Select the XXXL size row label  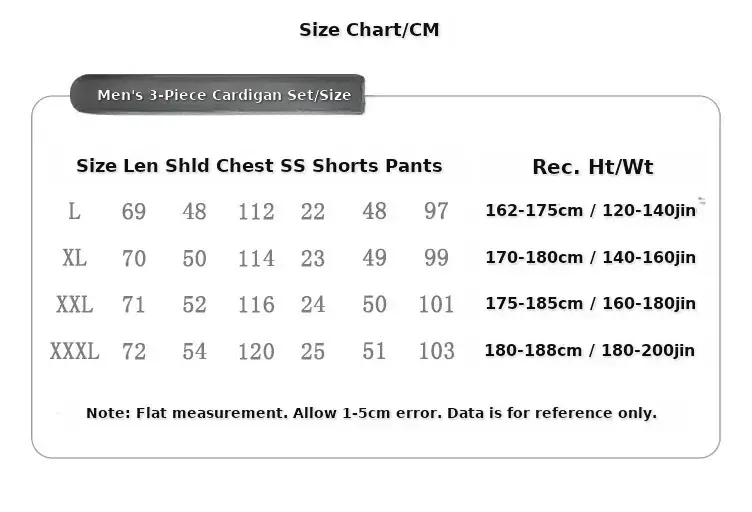pyautogui.click(x=74, y=351)
